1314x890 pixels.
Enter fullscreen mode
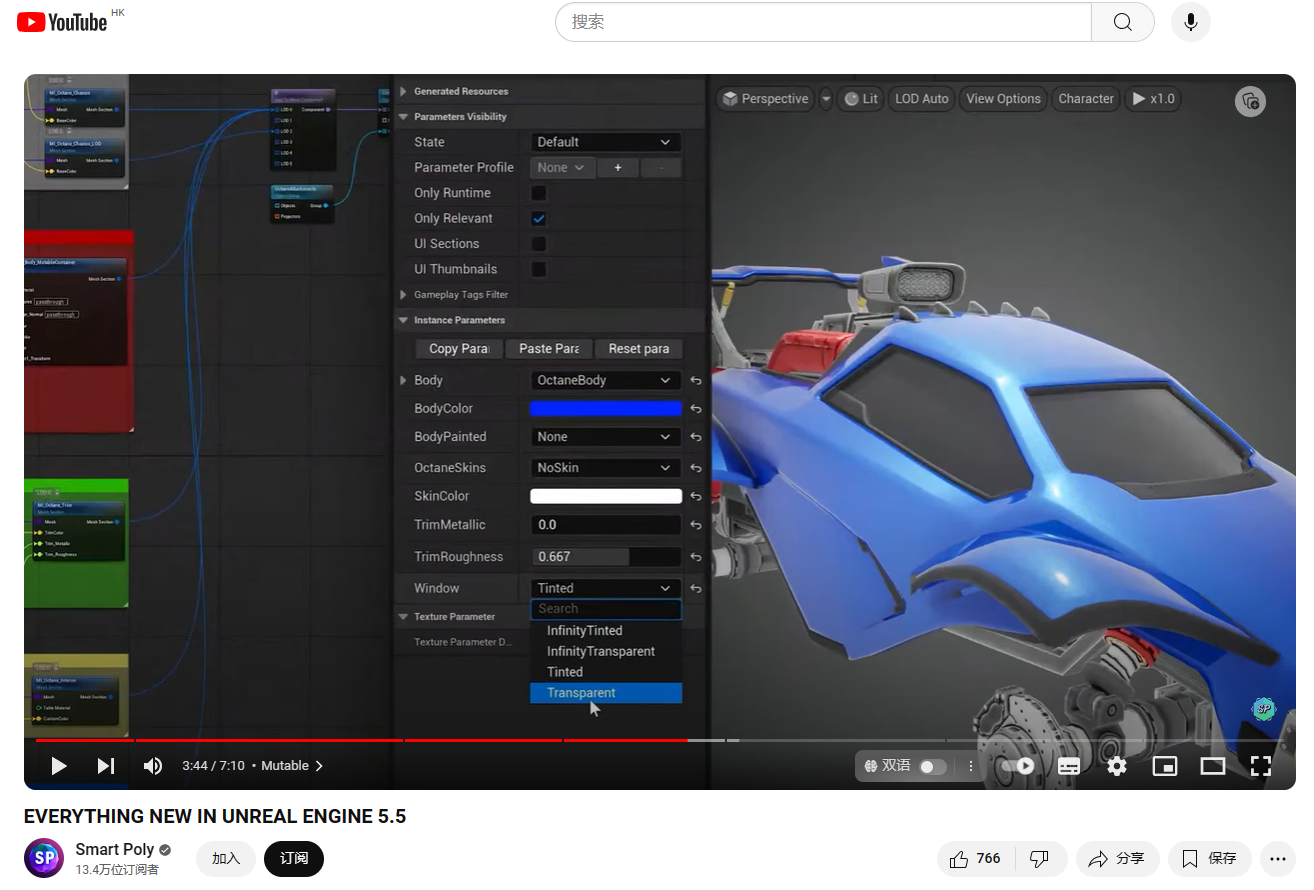coord(1260,766)
